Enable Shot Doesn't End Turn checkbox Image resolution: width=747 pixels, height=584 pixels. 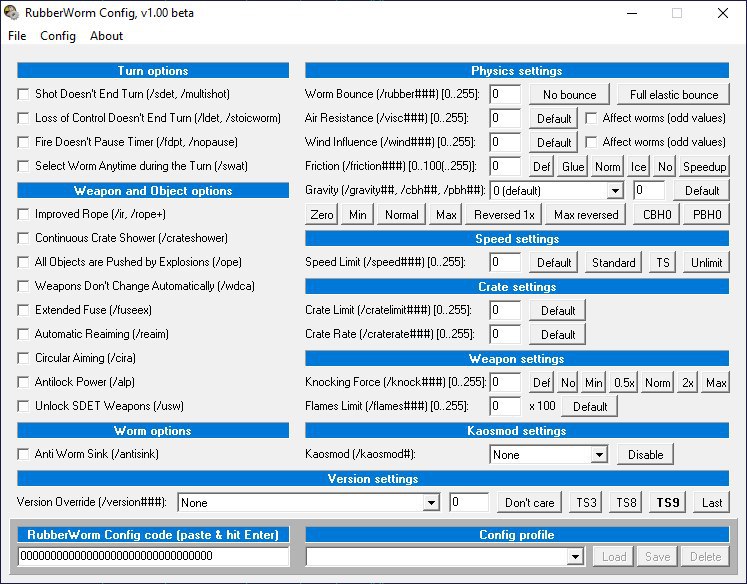23,94
